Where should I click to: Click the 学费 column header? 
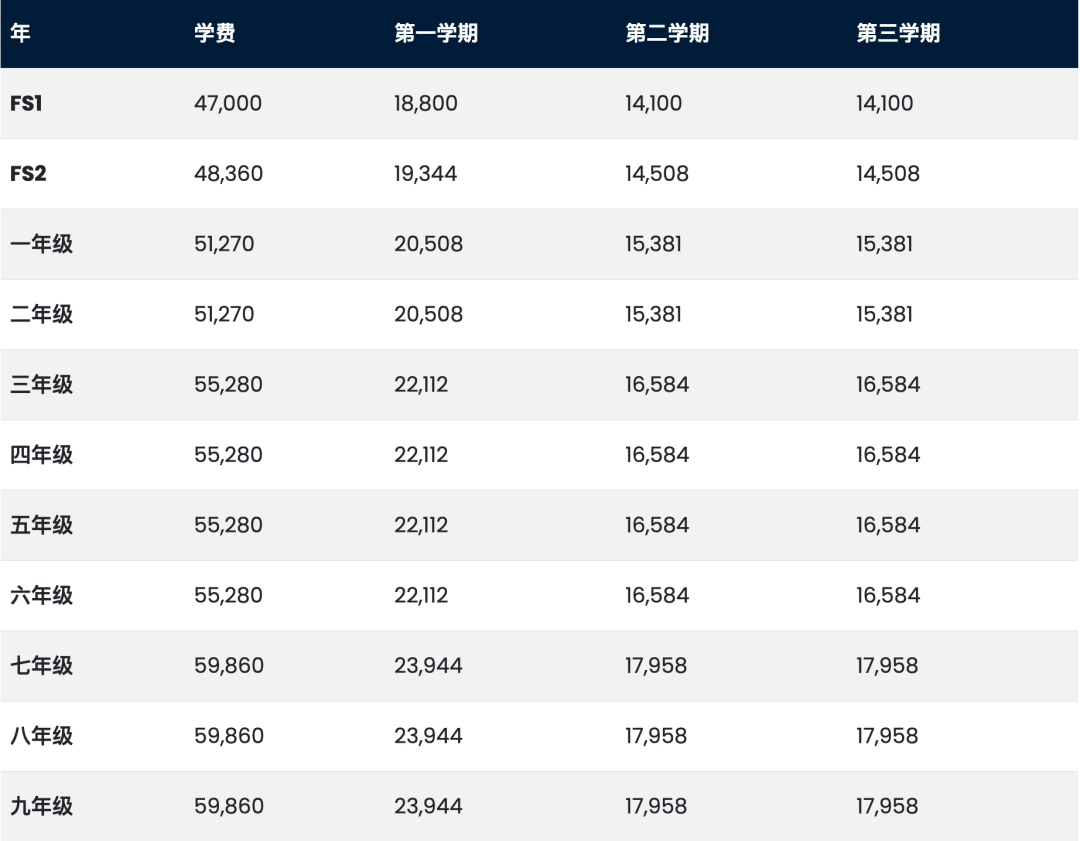click(x=215, y=34)
